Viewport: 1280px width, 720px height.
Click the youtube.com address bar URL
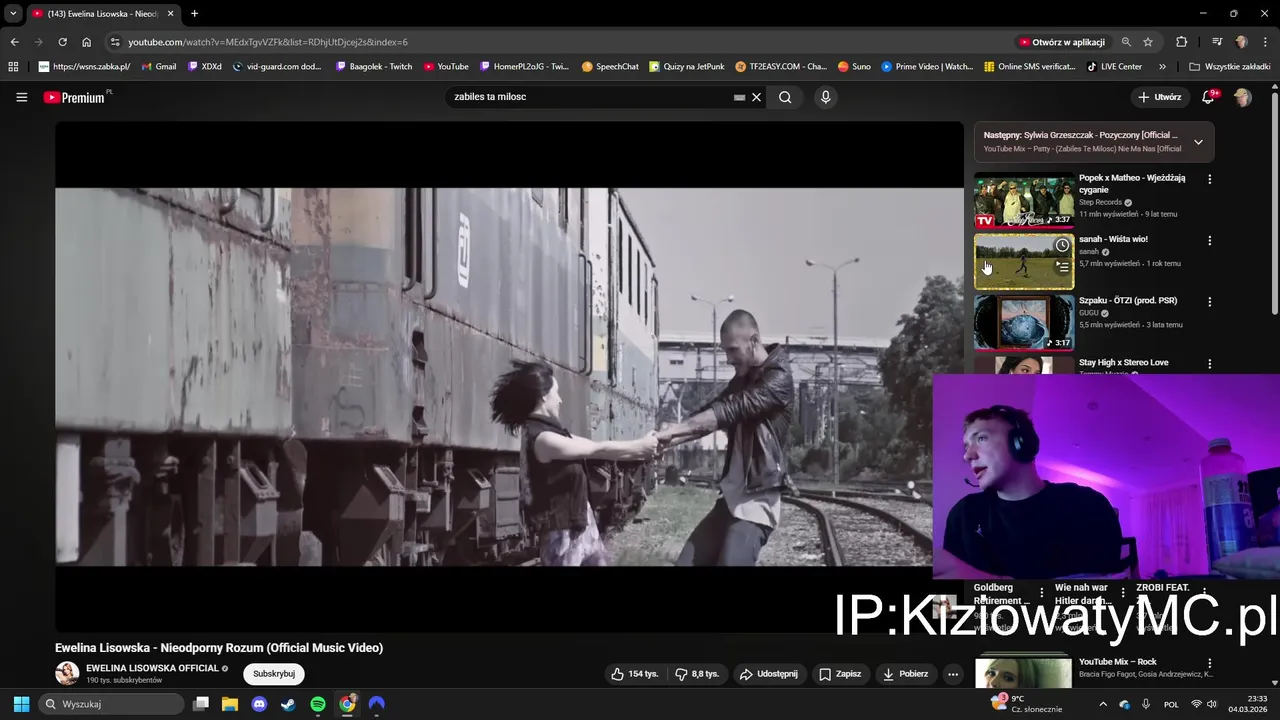268,42
